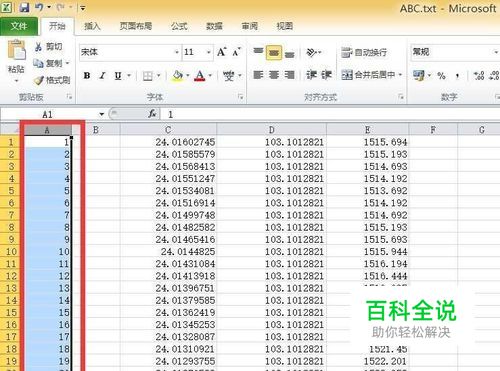Click the Select All corner button

(10, 129)
